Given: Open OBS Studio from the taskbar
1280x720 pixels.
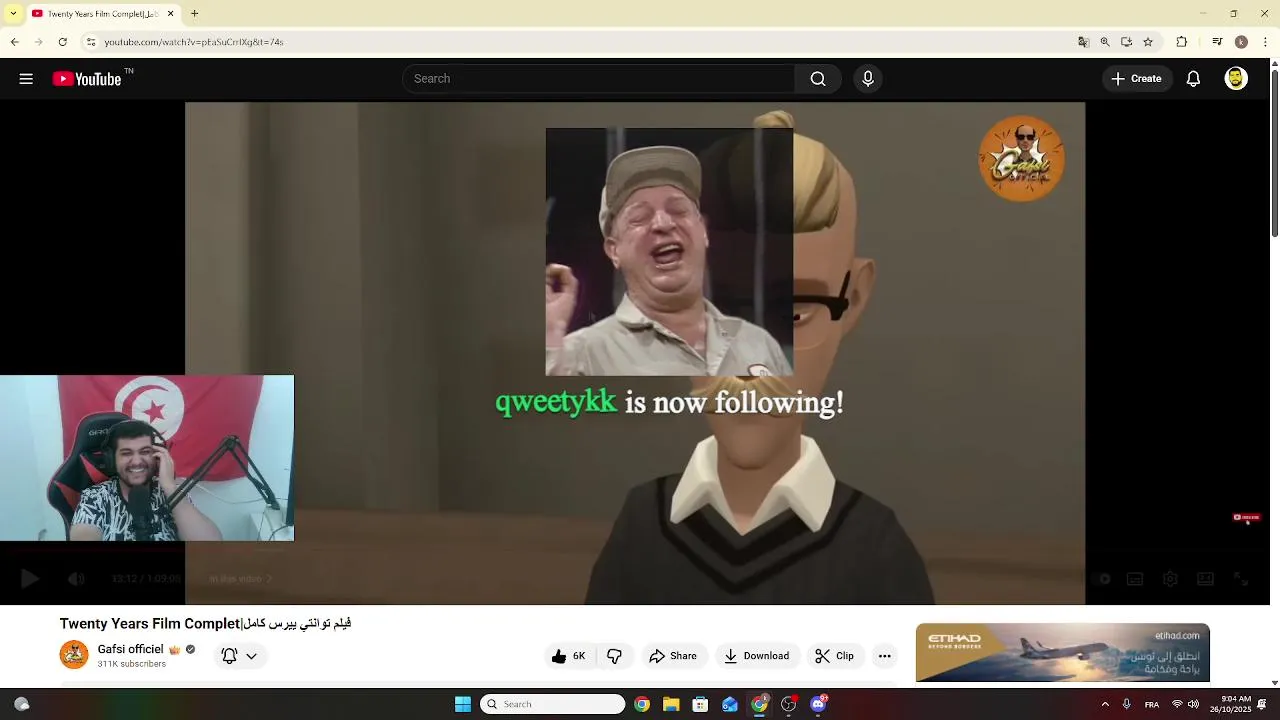Looking at the screenshot, I should click(x=789, y=704).
